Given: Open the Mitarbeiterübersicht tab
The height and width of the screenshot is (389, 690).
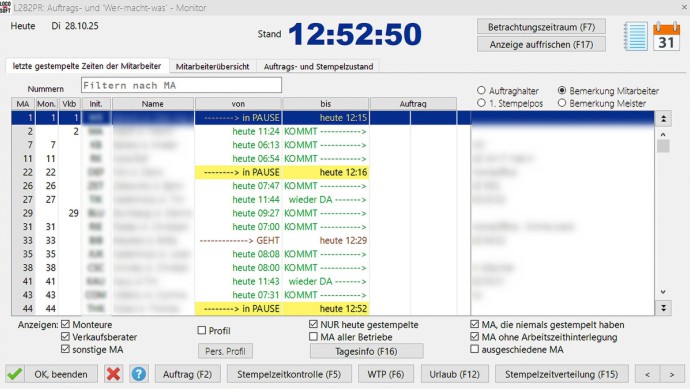Looking at the screenshot, I should (213, 66).
